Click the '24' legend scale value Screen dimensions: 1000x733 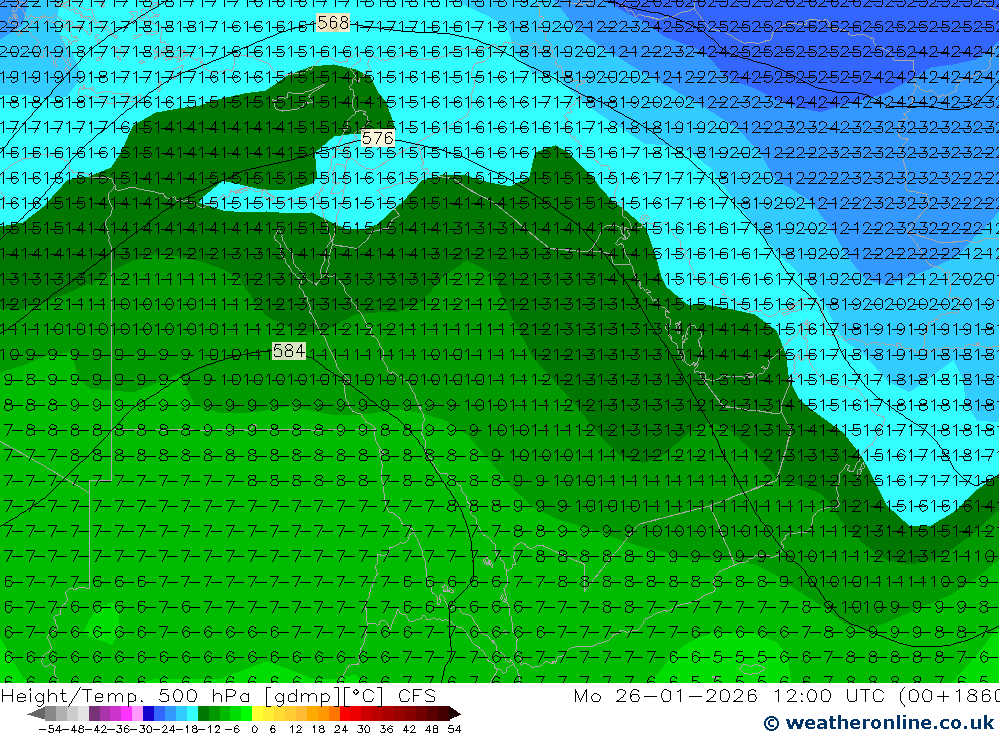pyautogui.click(x=341, y=729)
